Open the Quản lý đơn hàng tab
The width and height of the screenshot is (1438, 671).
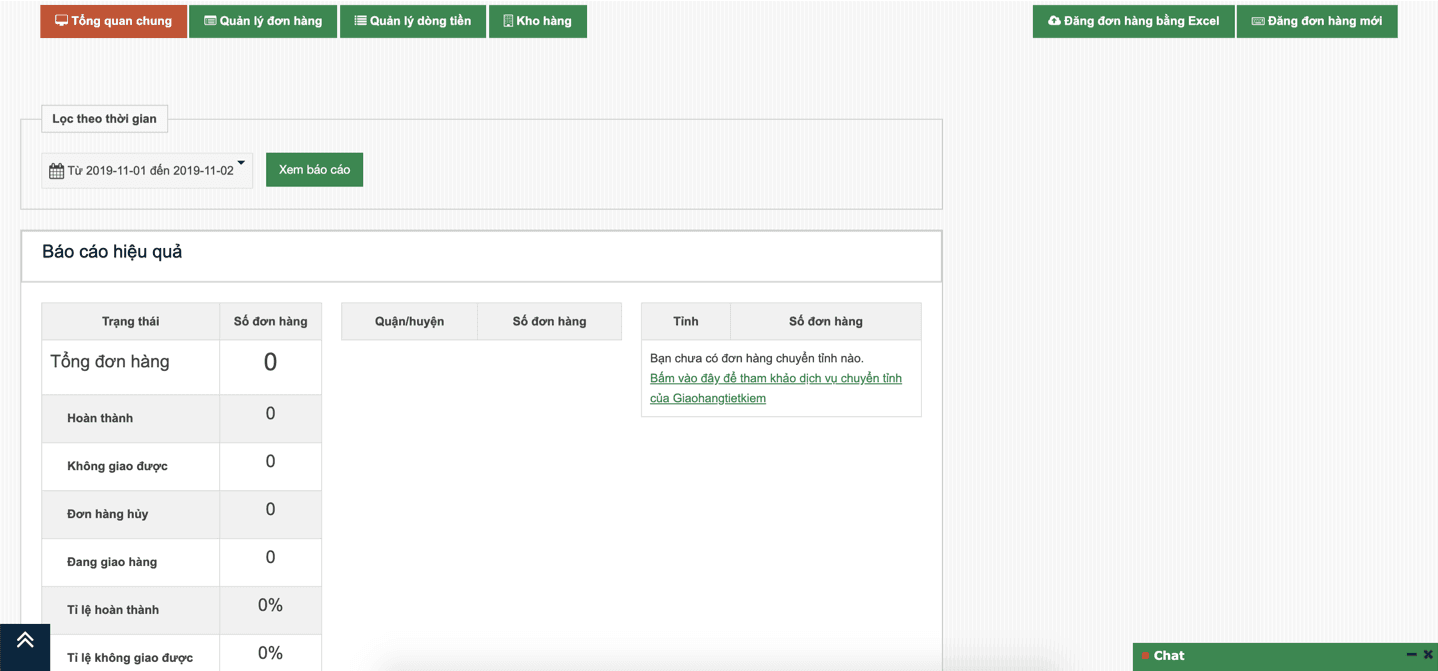click(263, 21)
